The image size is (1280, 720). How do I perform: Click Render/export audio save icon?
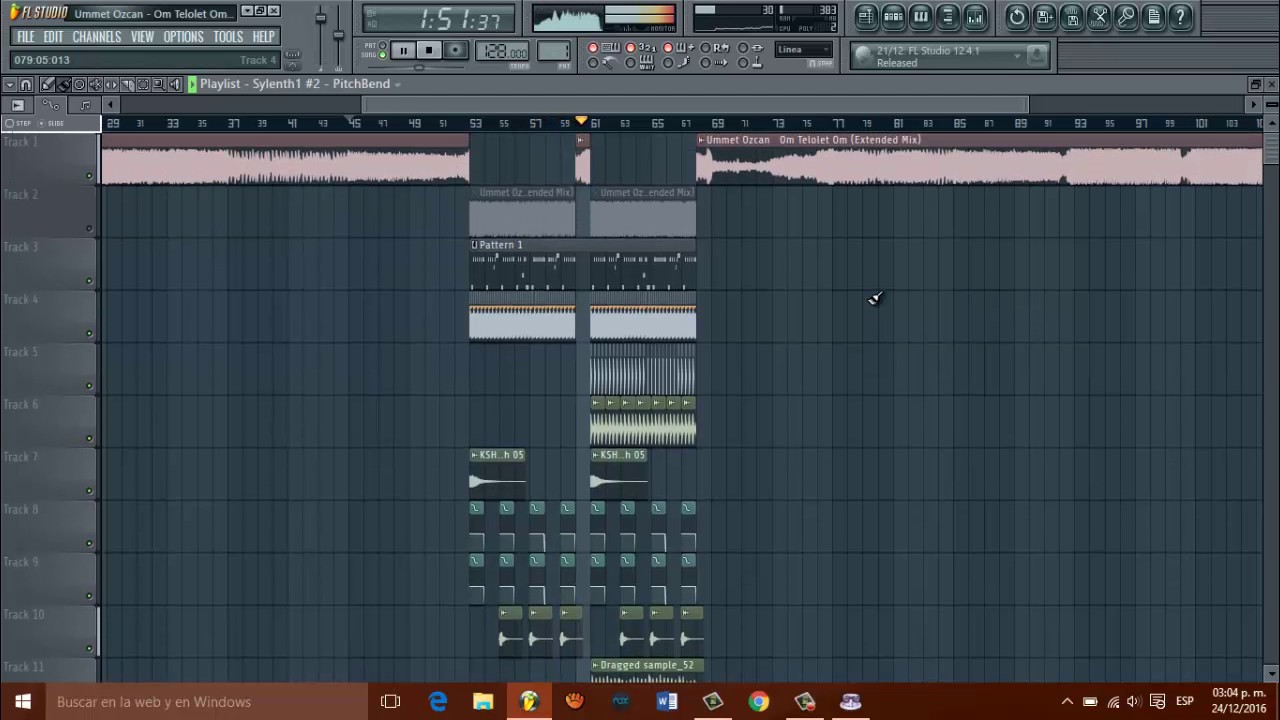coord(1071,16)
